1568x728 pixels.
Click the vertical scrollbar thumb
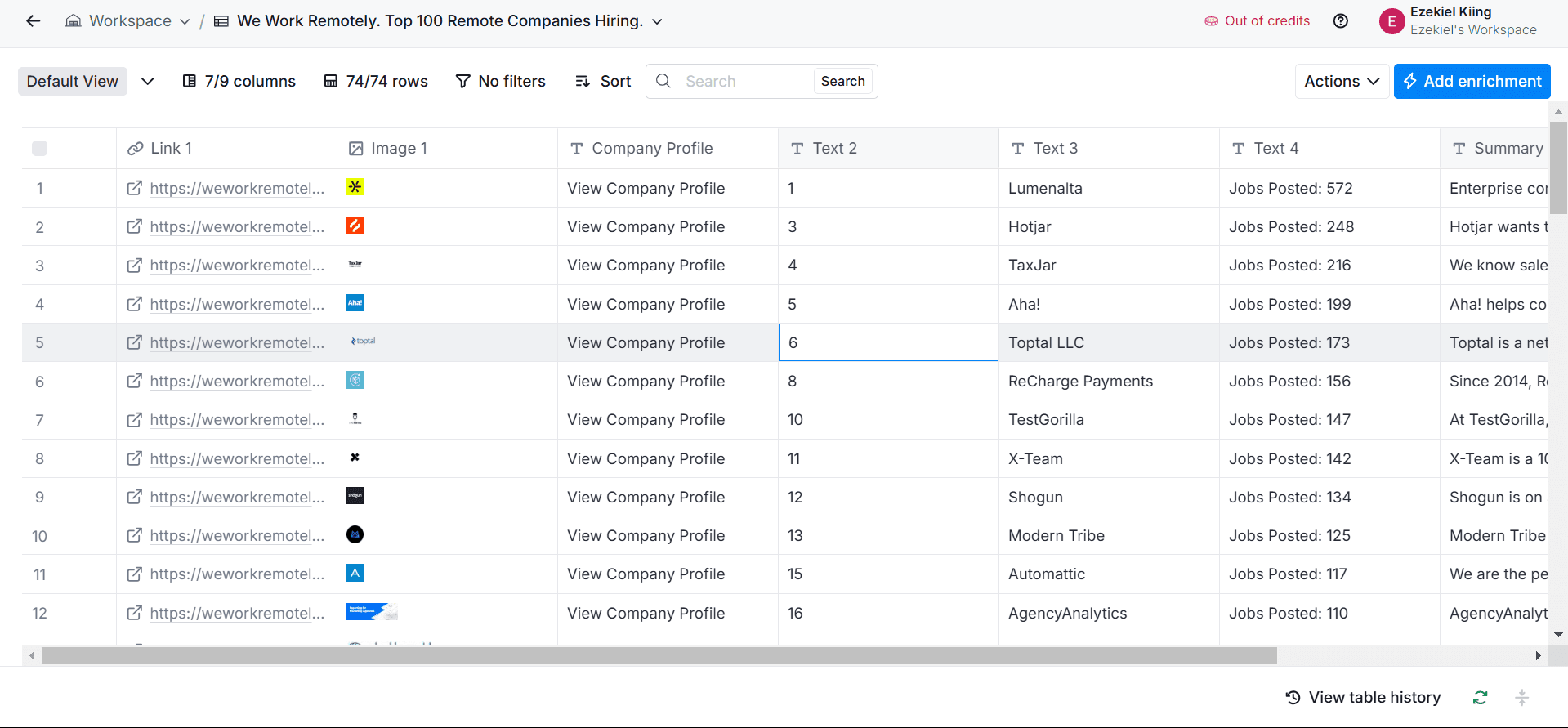point(1559,167)
